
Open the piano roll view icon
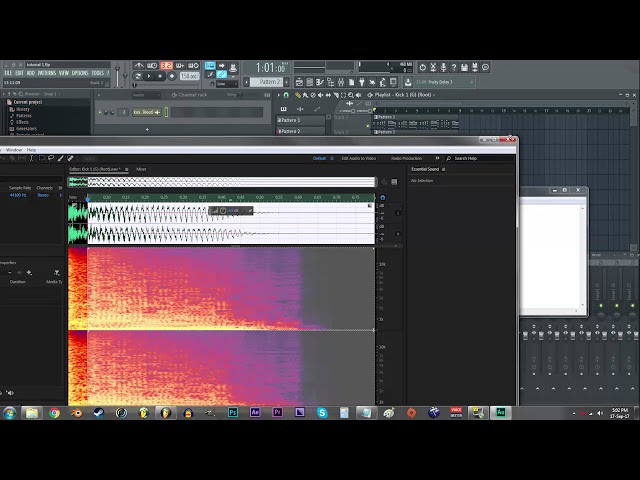pos(320,82)
